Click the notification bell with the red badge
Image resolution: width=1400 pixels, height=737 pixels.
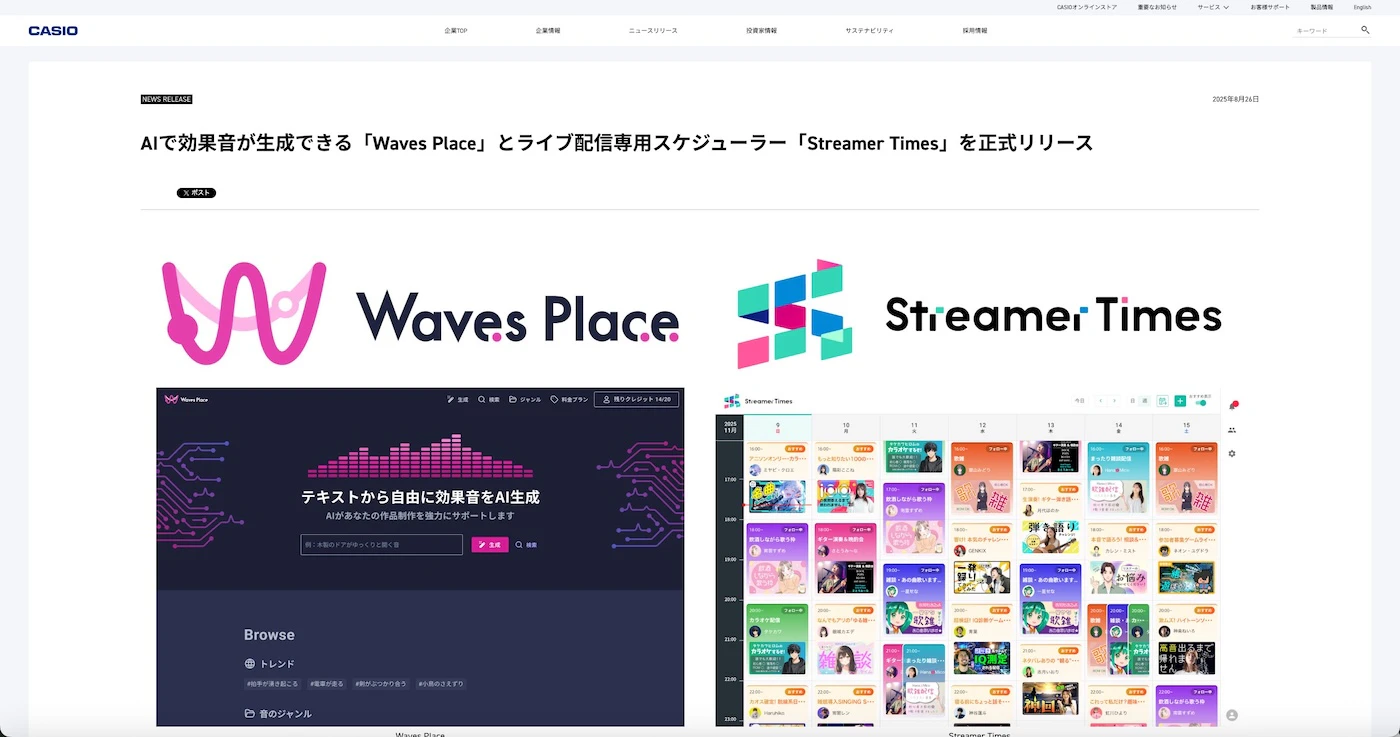[1232, 405]
